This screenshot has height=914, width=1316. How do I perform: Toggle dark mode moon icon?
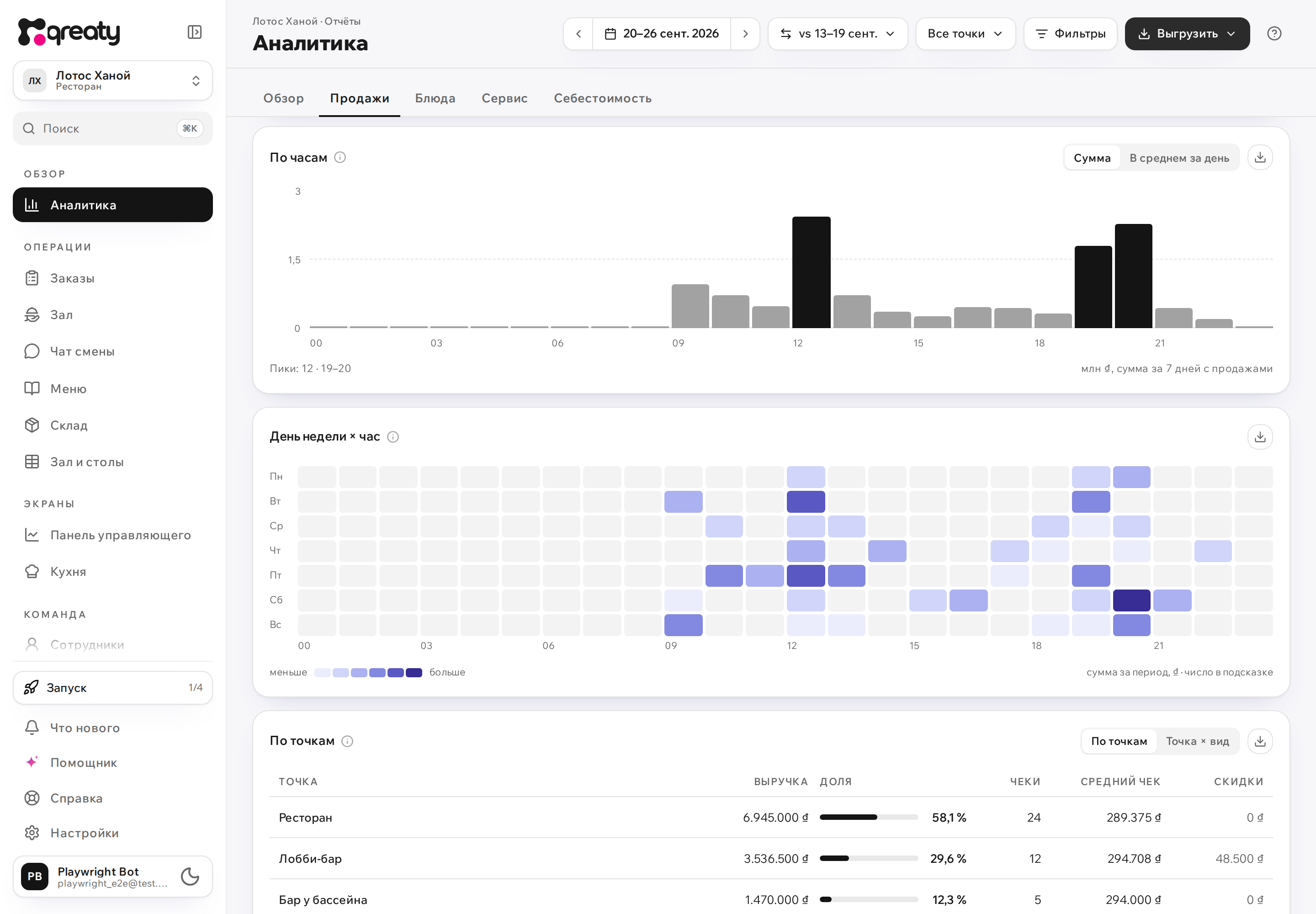190,876
